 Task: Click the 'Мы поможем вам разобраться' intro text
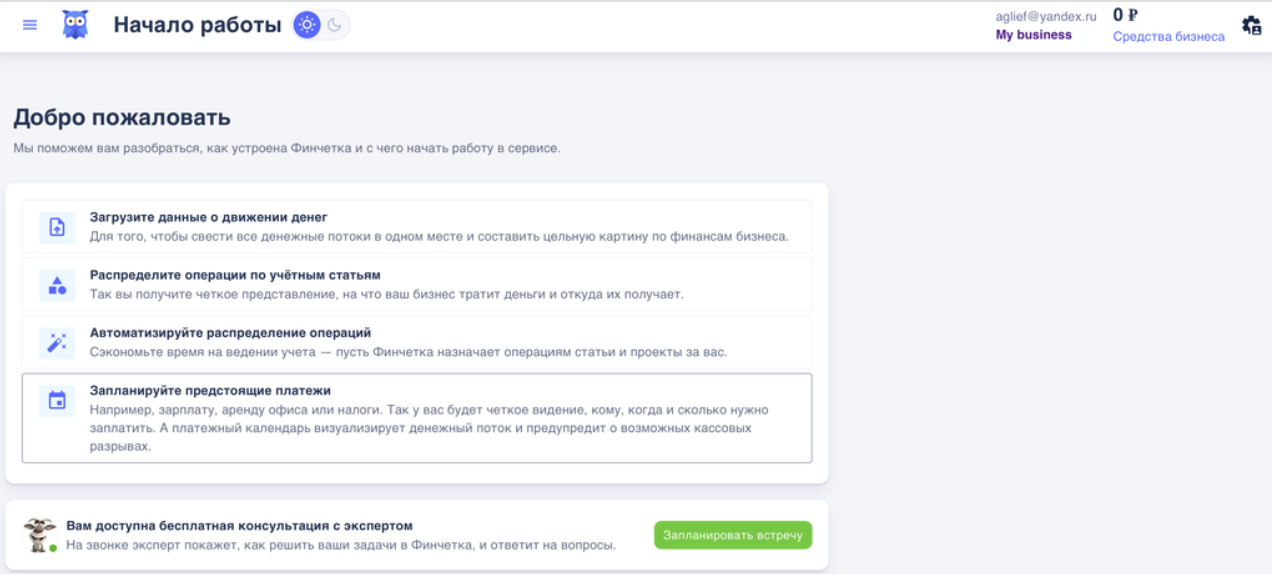pos(287,148)
